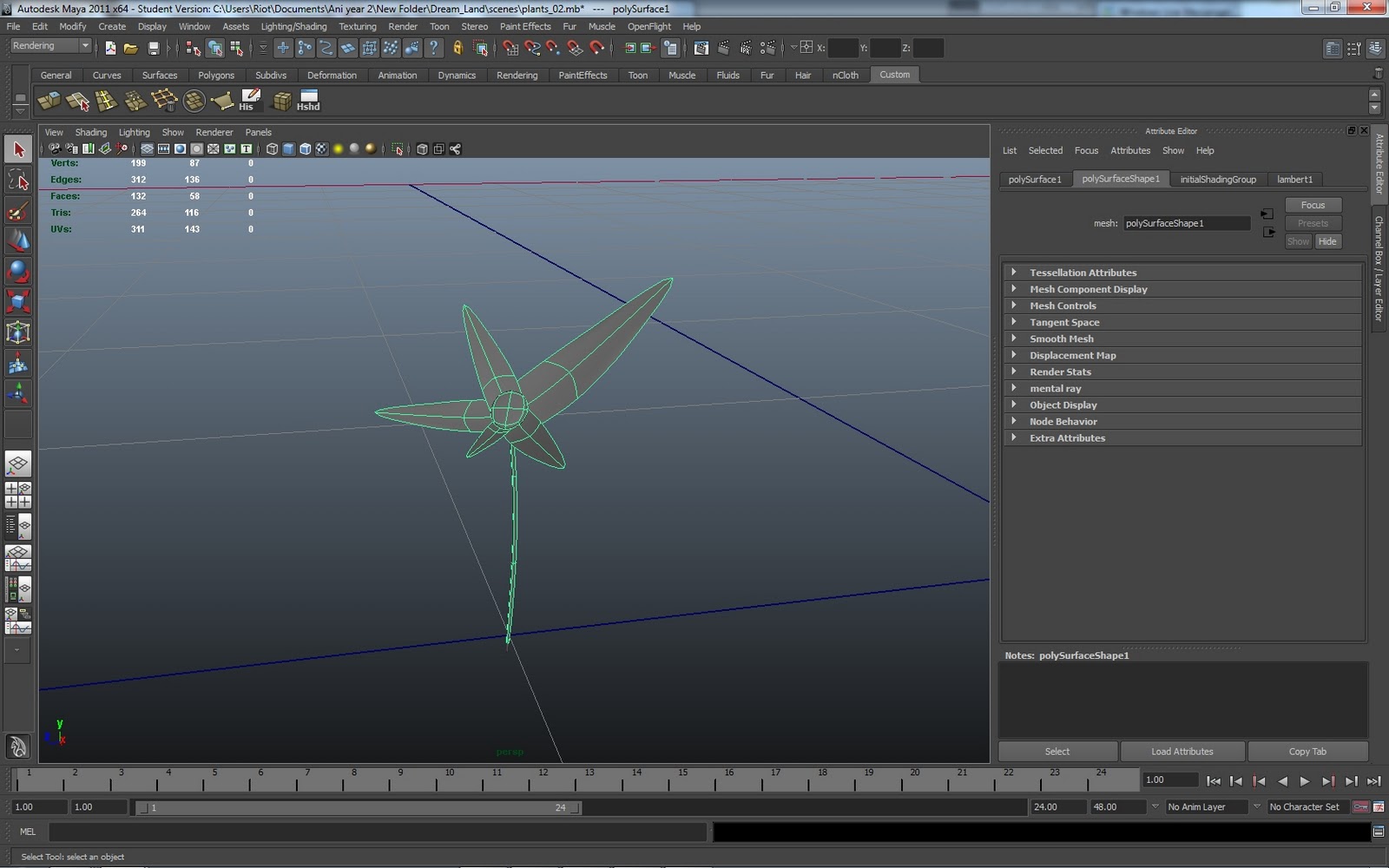Select the Paint Selection tool
This screenshot has height=868, width=1389.
click(18, 211)
